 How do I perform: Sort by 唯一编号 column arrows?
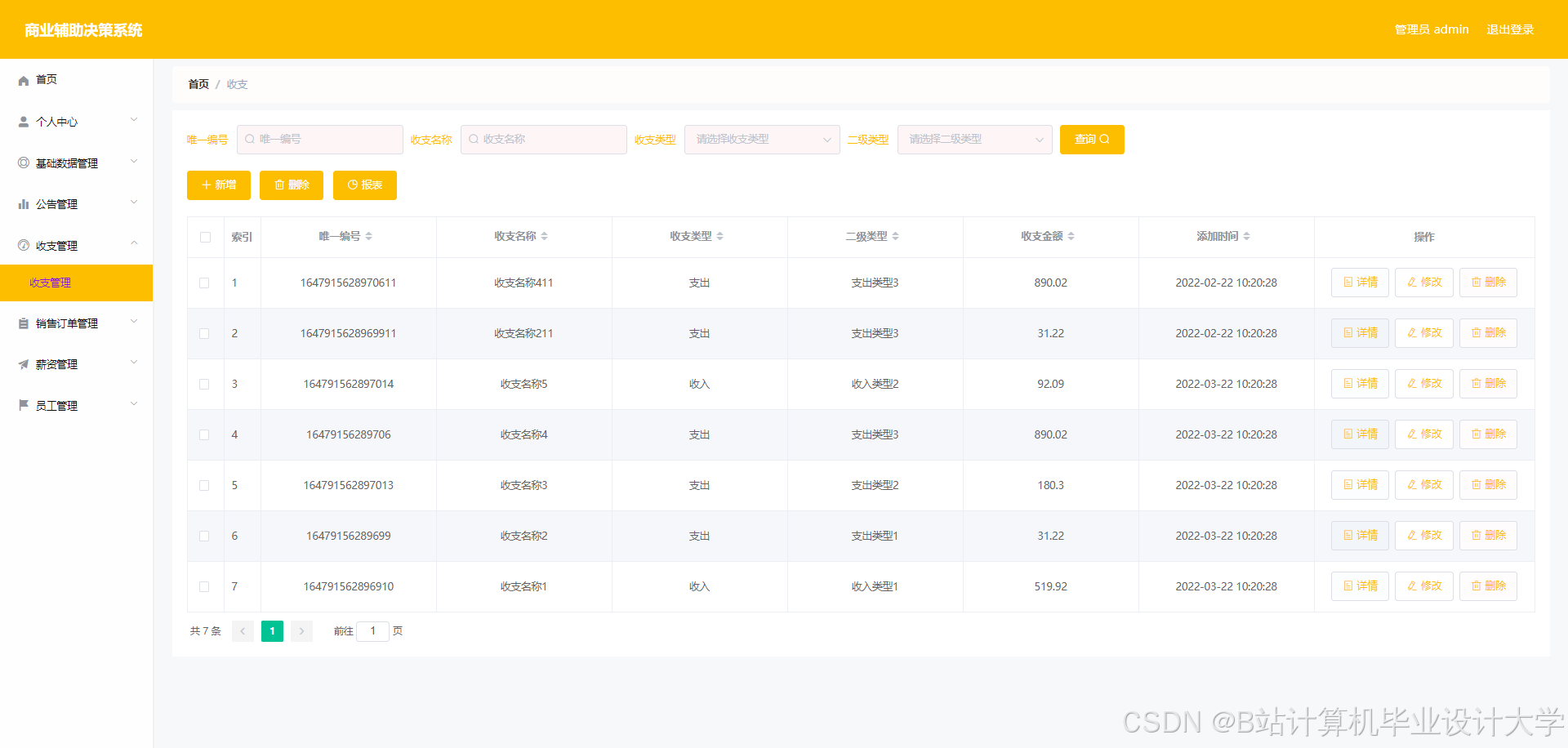[369, 236]
